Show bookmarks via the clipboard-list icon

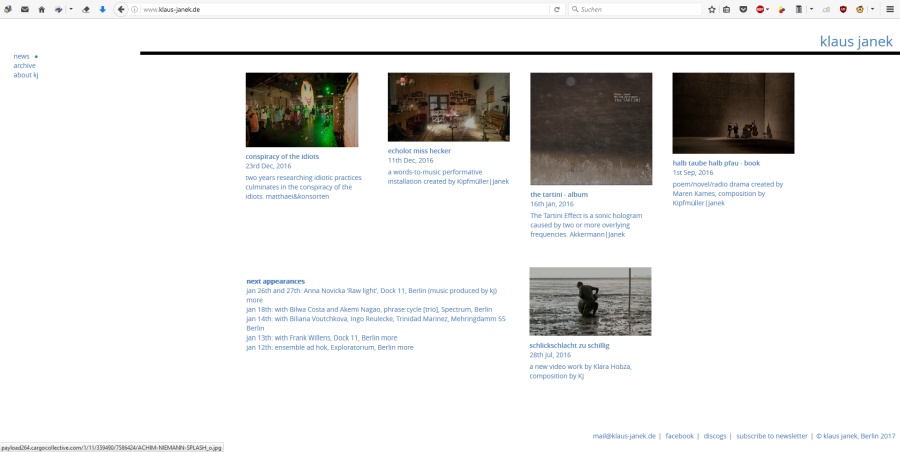(727, 9)
